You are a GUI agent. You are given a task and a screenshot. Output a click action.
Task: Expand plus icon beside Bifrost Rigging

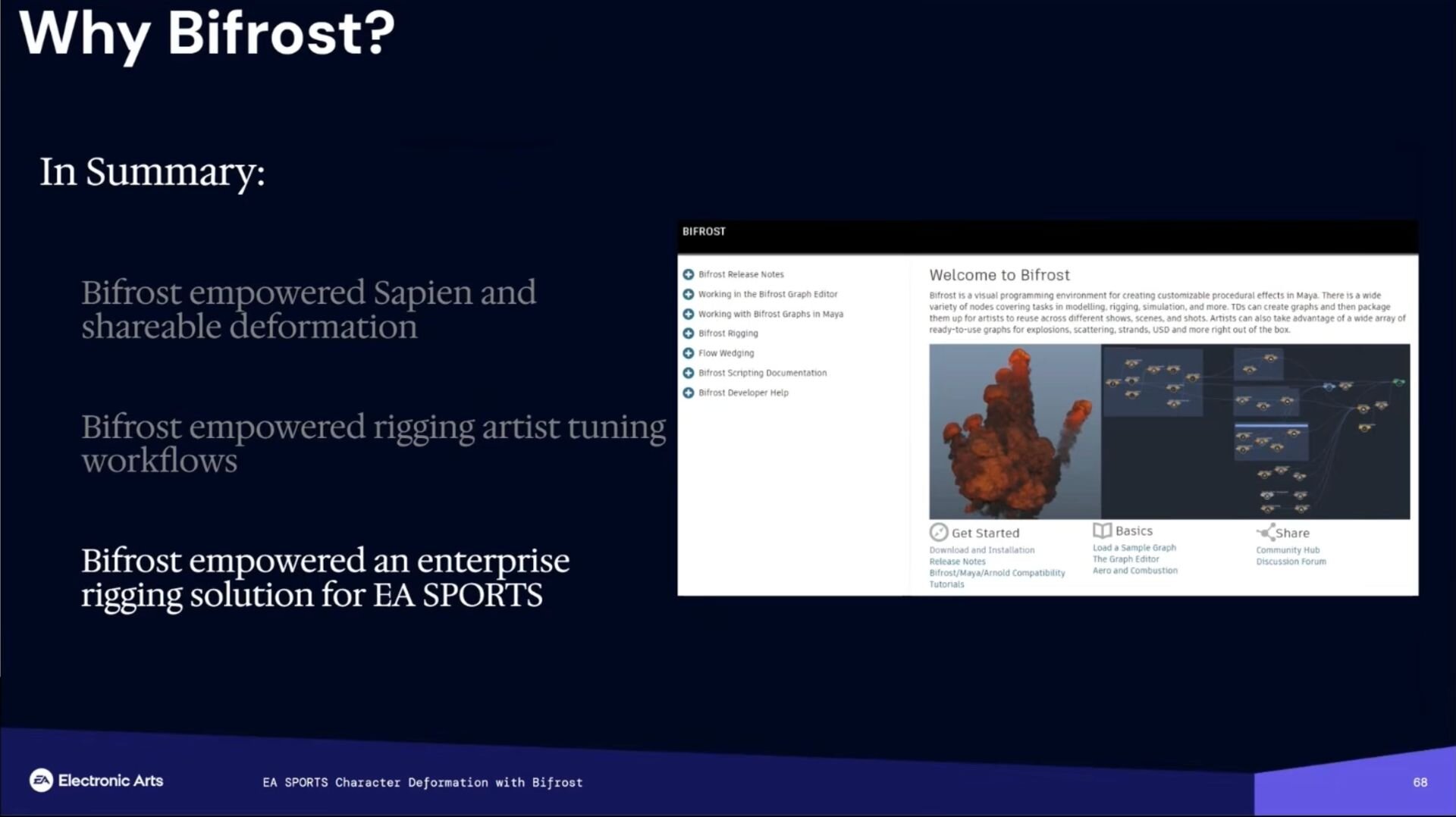[688, 333]
